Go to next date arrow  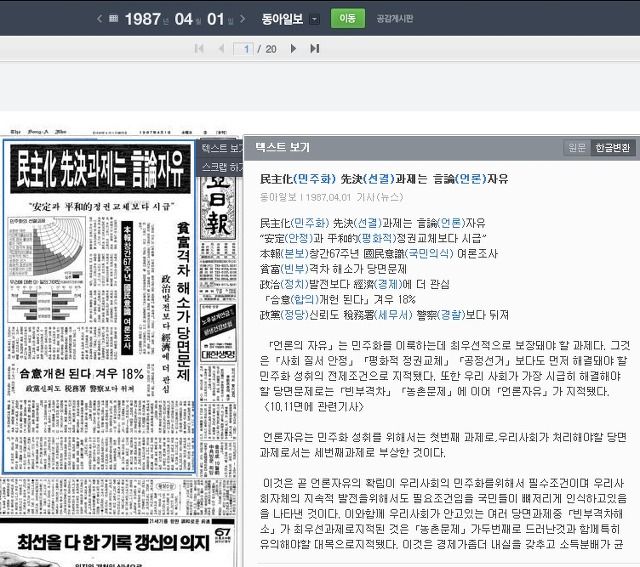click(x=243, y=19)
